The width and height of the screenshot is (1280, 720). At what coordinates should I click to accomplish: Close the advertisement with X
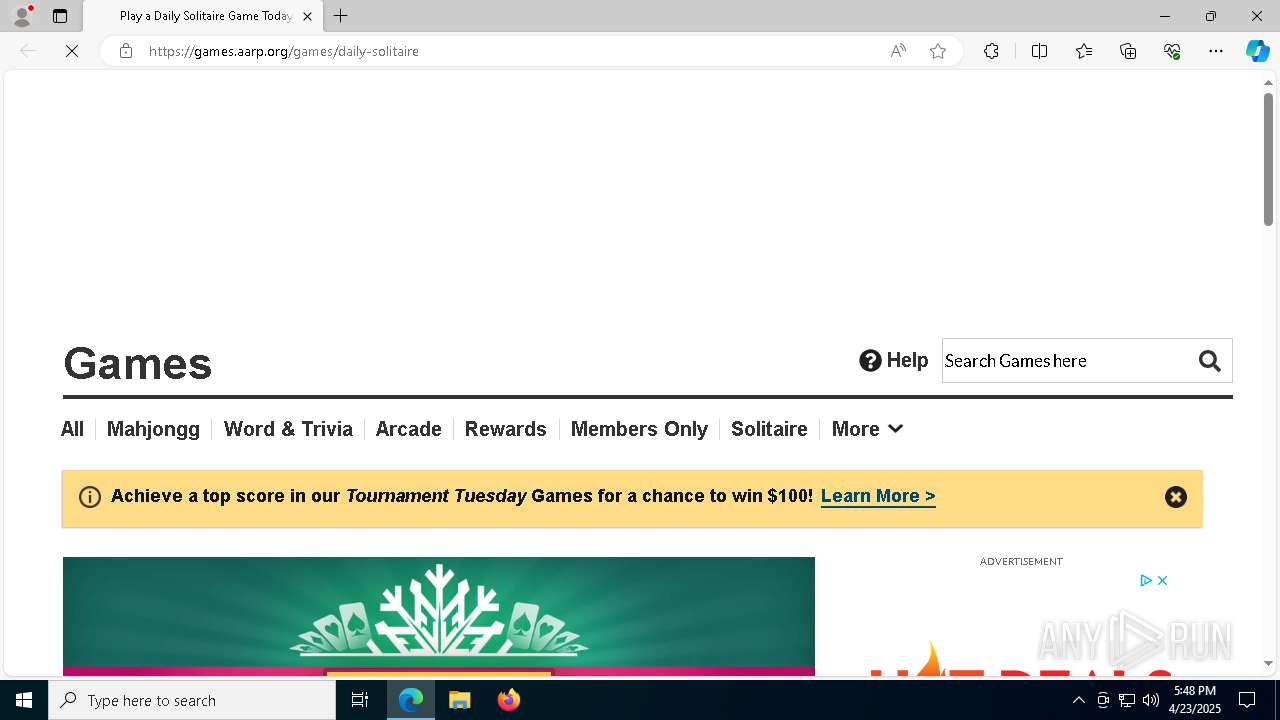[1162, 580]
